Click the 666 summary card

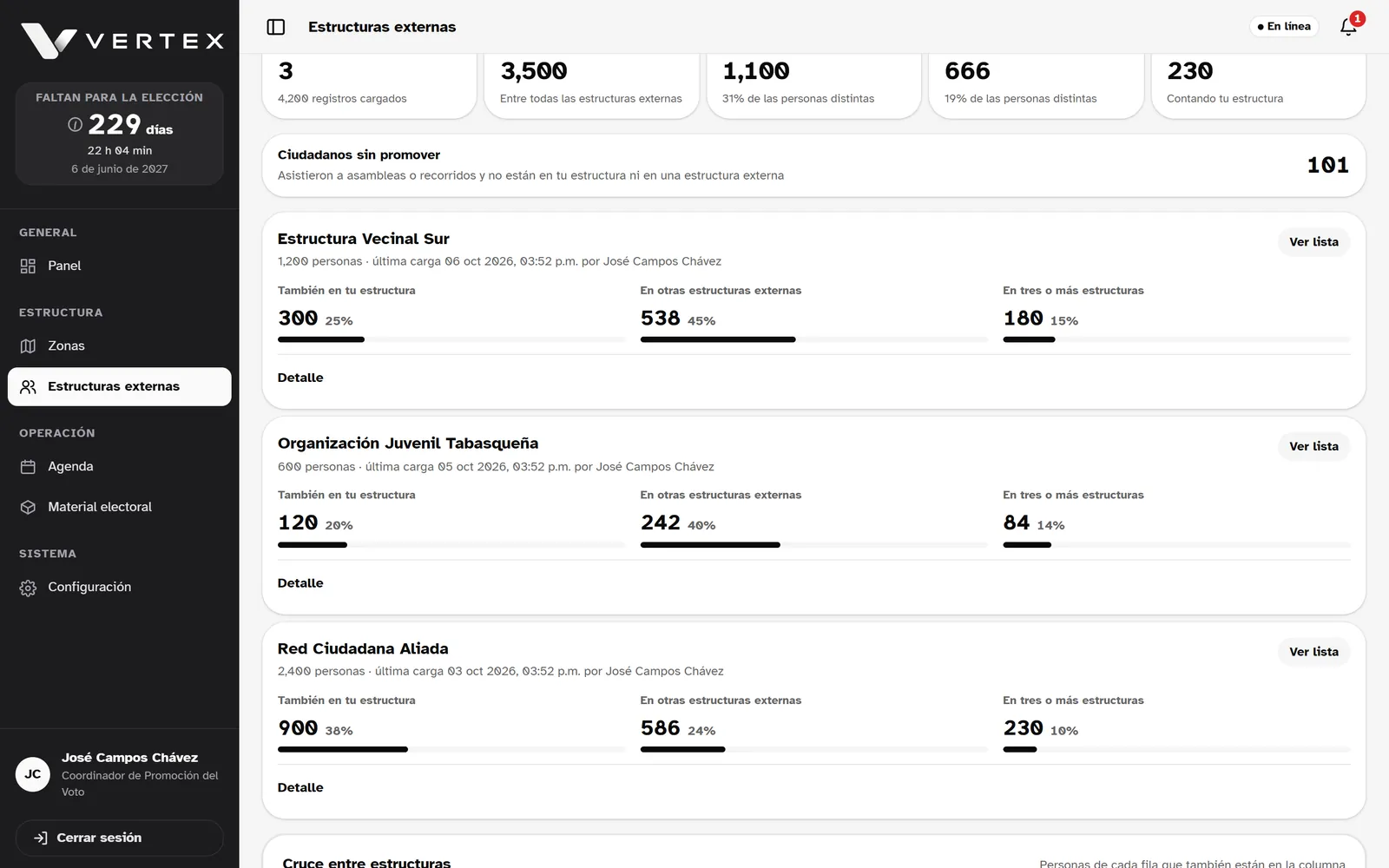coord(1037,85)
